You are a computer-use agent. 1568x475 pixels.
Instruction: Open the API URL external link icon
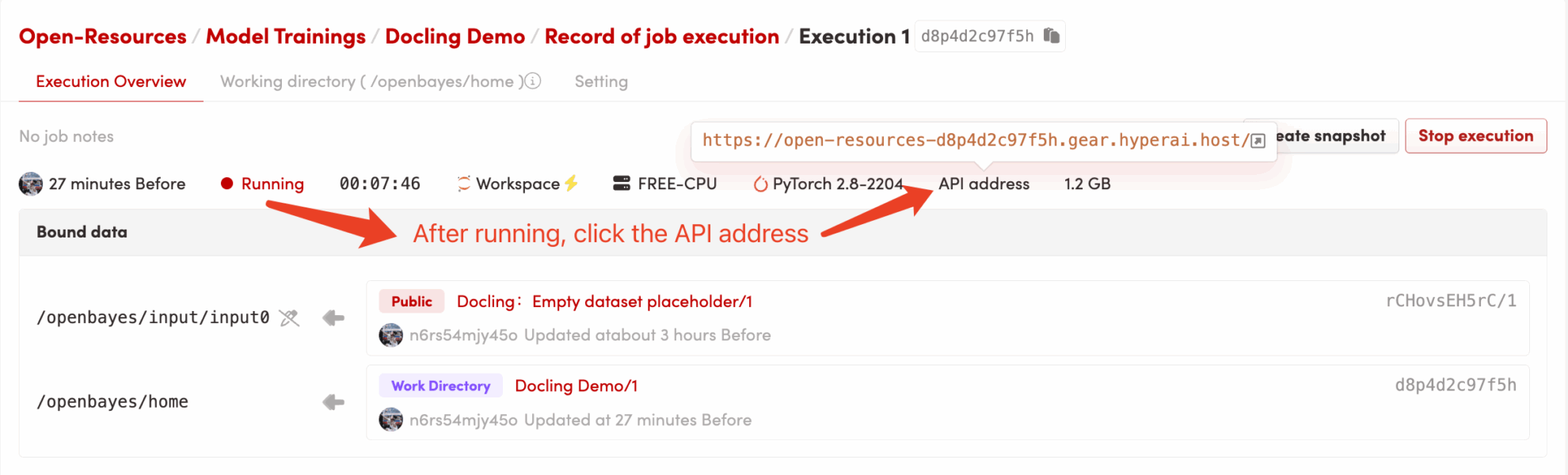tap(1258, 141)
